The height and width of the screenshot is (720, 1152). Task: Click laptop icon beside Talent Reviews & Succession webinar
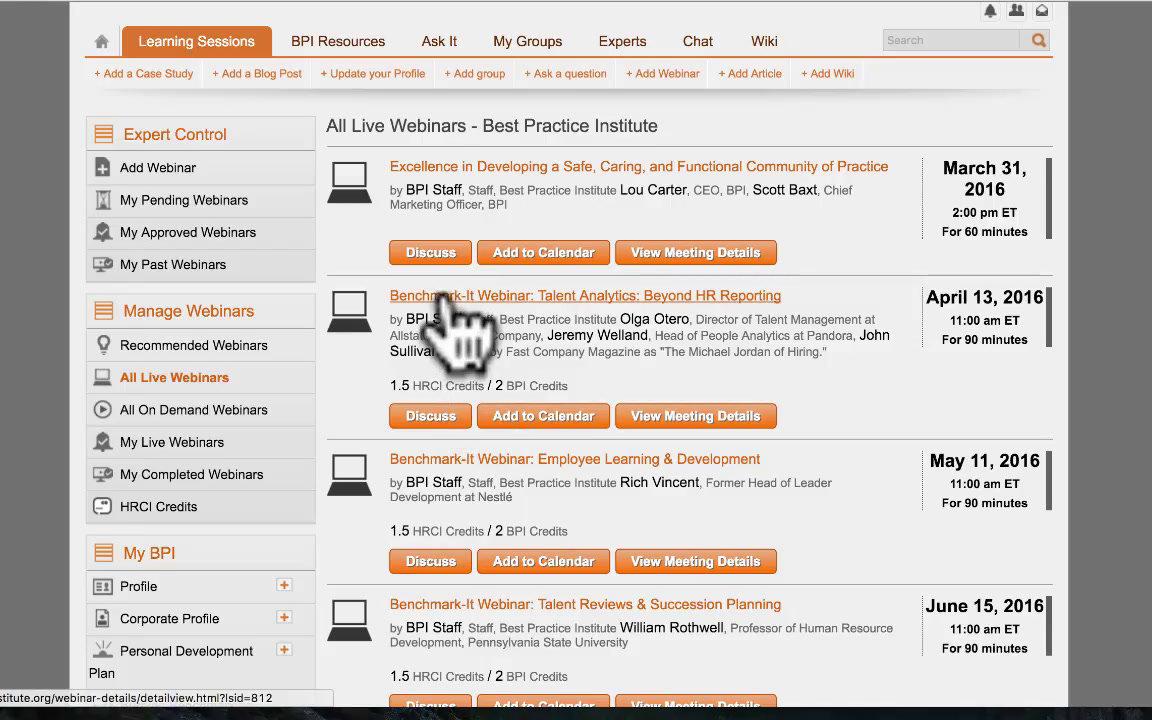350,621
